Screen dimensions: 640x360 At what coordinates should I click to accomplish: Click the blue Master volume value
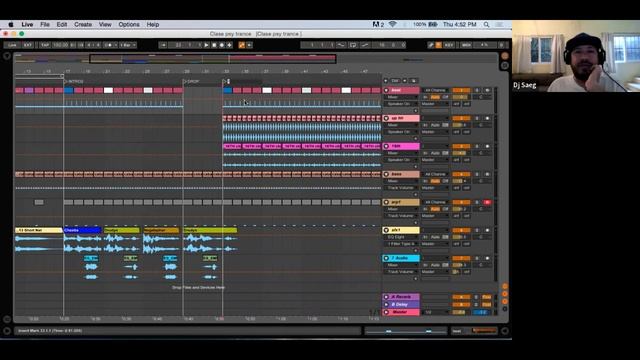click(x=482, y=312)
